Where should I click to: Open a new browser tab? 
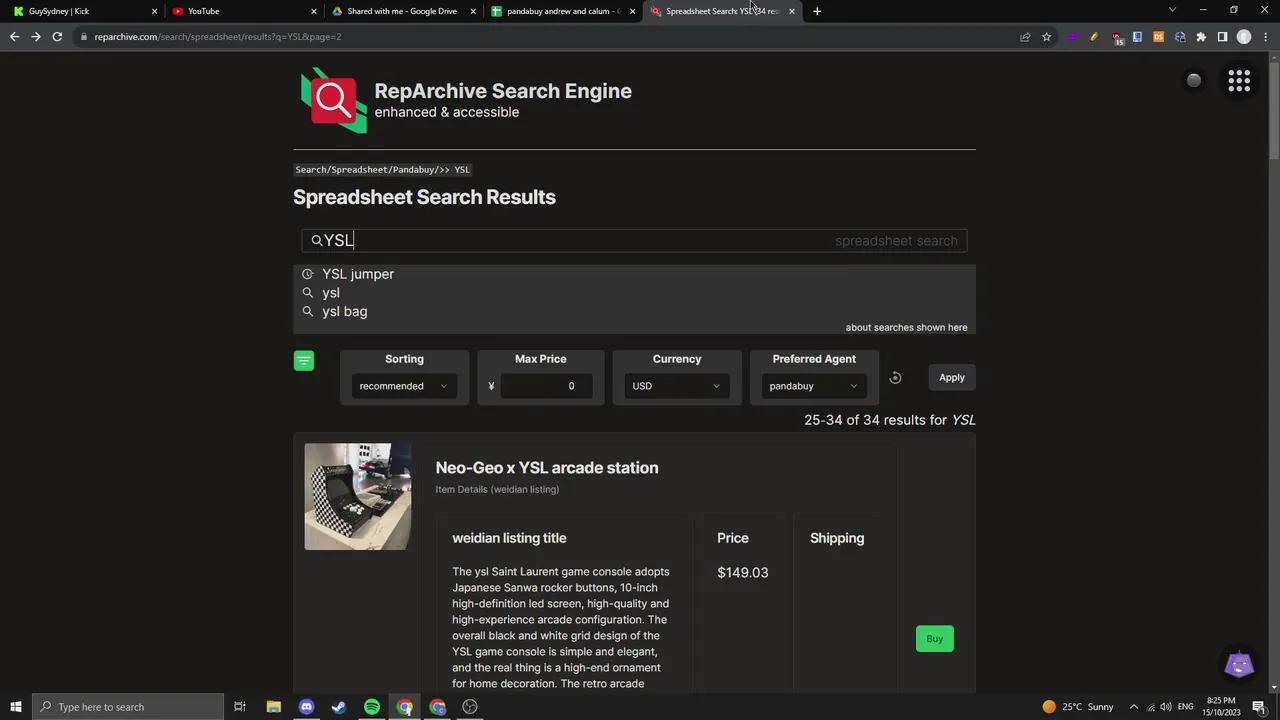[x=817, y=11]
